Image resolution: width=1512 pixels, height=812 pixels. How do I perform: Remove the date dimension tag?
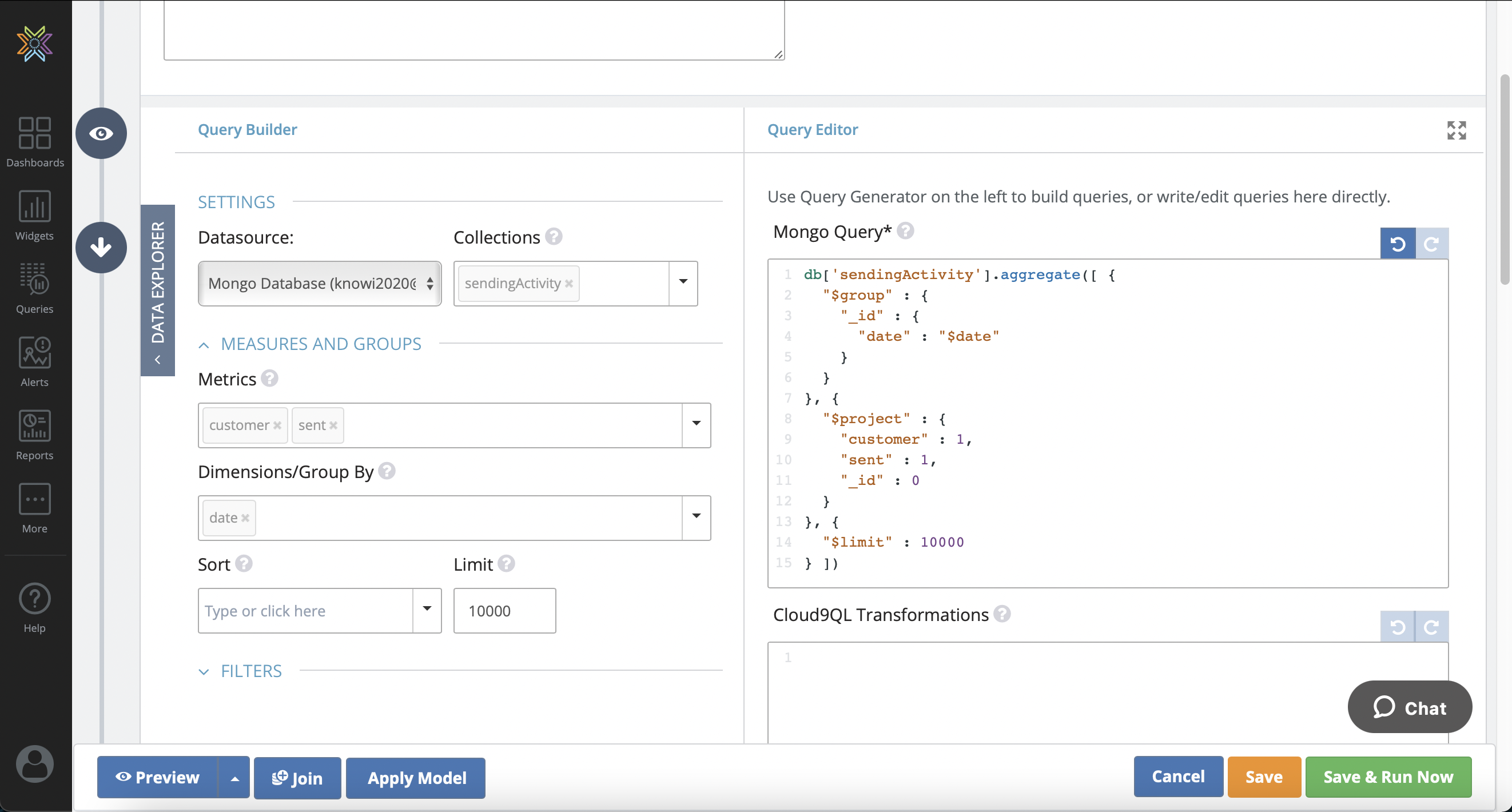(x=246, y=518)
